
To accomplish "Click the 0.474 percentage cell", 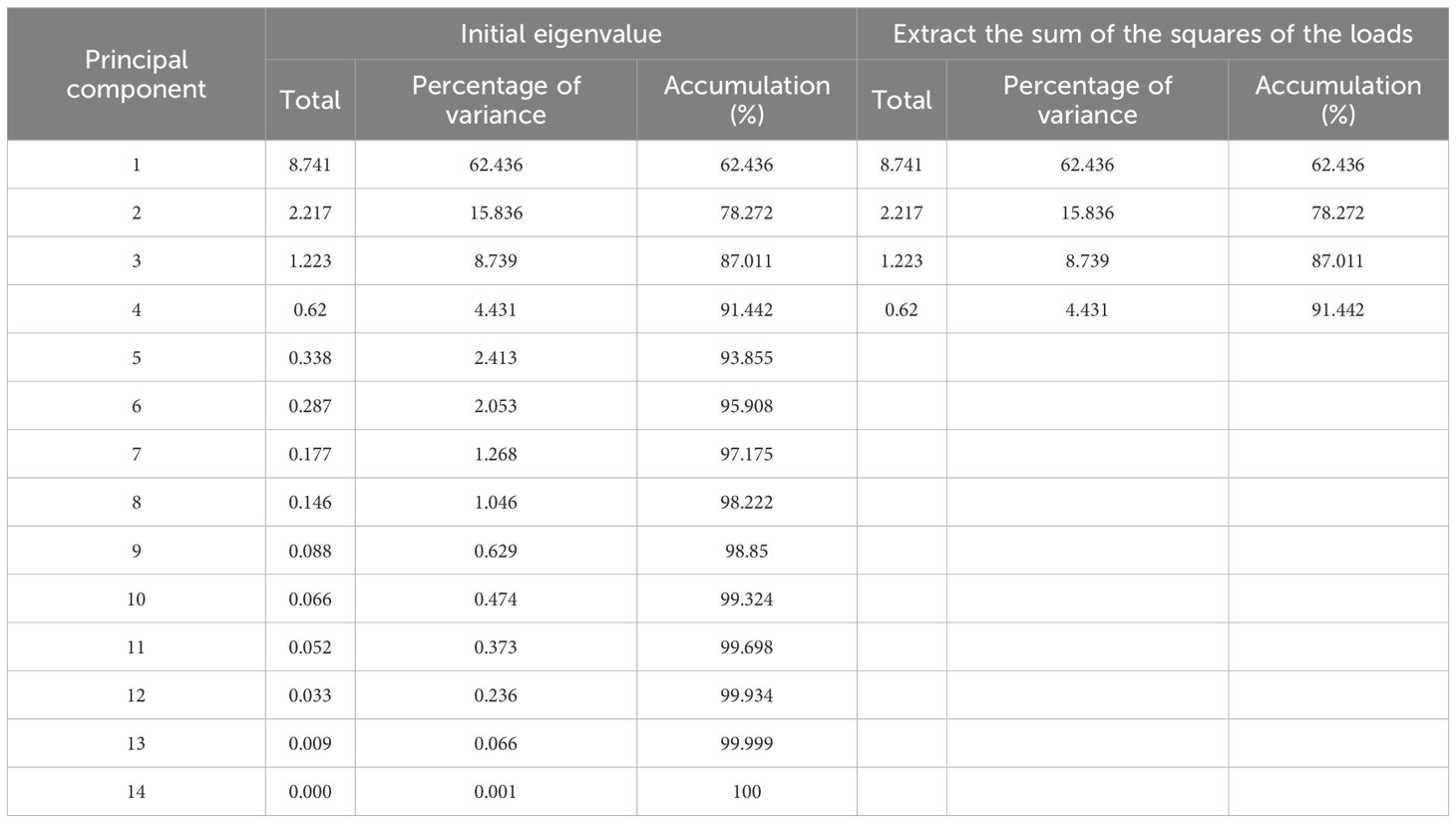I will pos(496,599).
